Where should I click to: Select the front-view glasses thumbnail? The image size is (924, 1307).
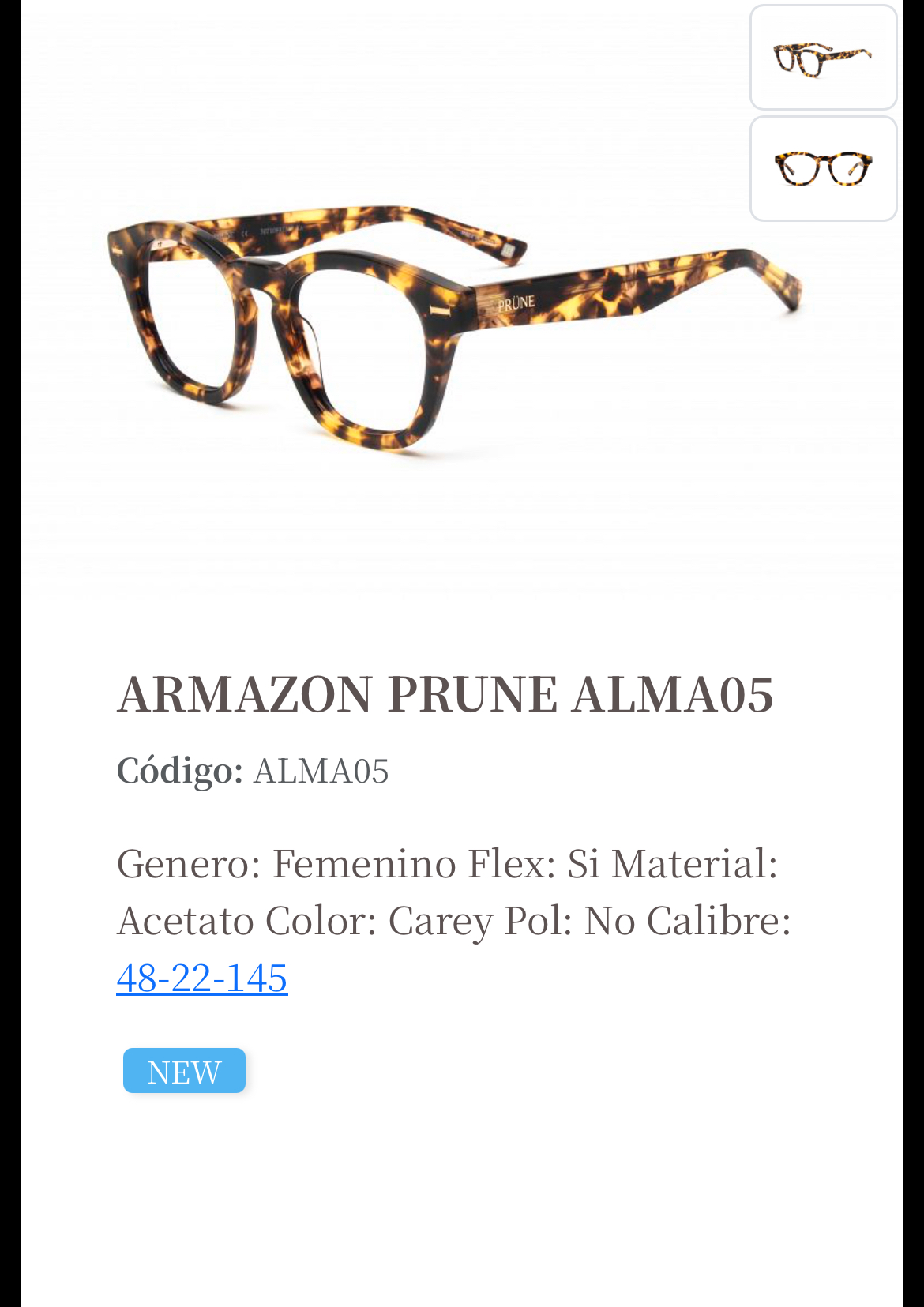[x=823, y=168]
